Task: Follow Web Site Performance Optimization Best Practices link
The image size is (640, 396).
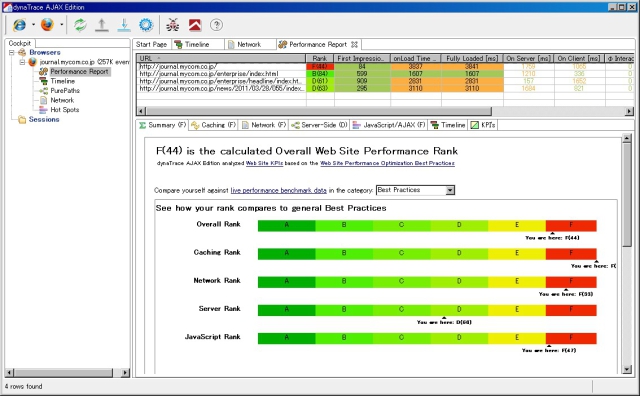Action: pos(387,163)
